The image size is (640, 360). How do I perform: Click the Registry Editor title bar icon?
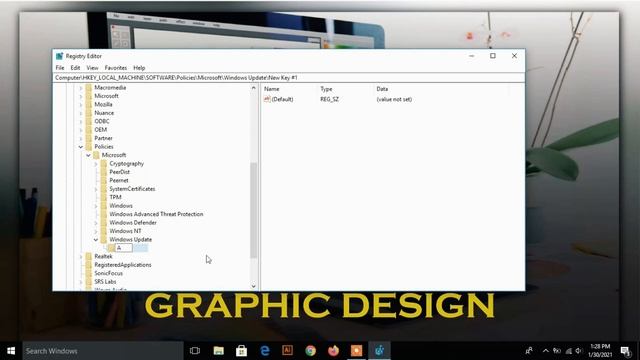click(60, 56)
